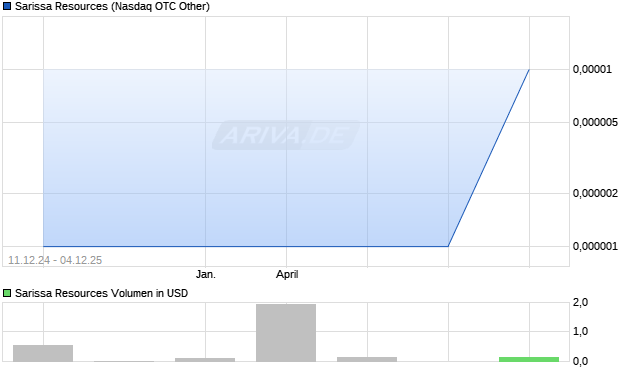Click the rising blue price line segment

(489, 158)
